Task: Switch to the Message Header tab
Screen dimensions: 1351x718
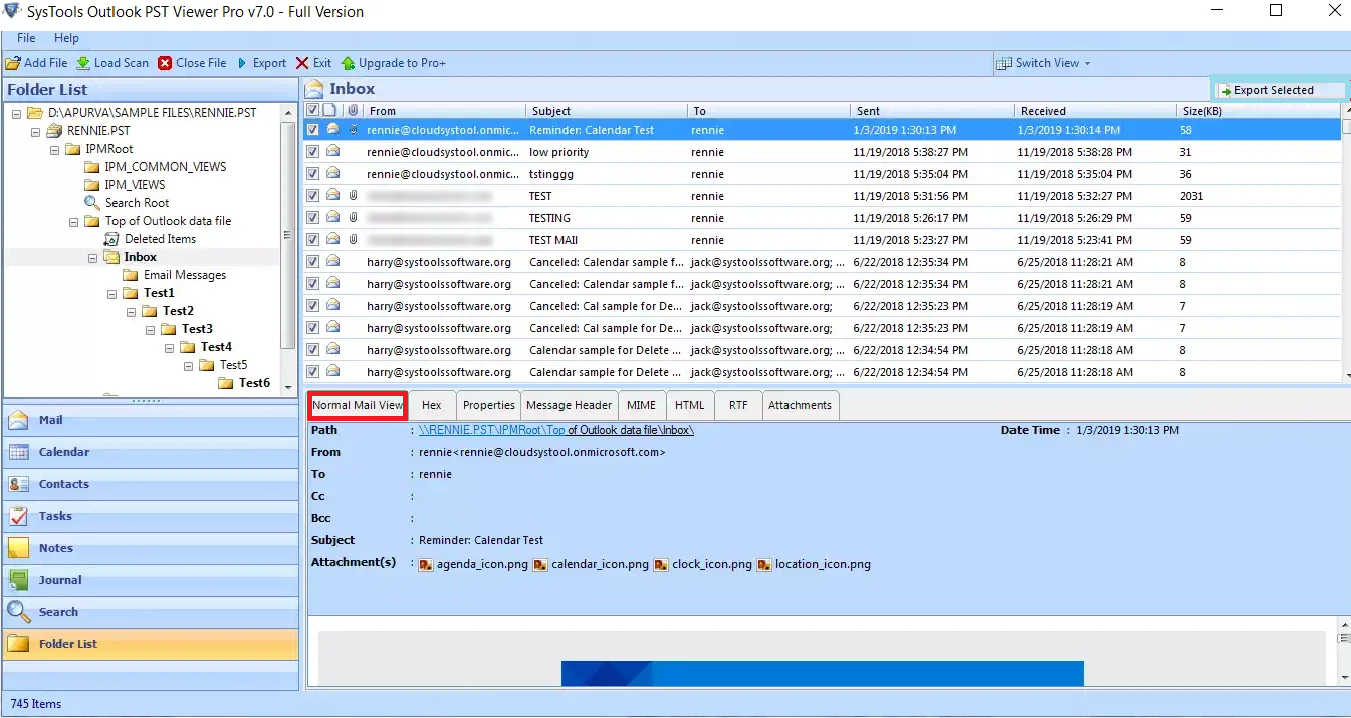Action: pos(569,405)
